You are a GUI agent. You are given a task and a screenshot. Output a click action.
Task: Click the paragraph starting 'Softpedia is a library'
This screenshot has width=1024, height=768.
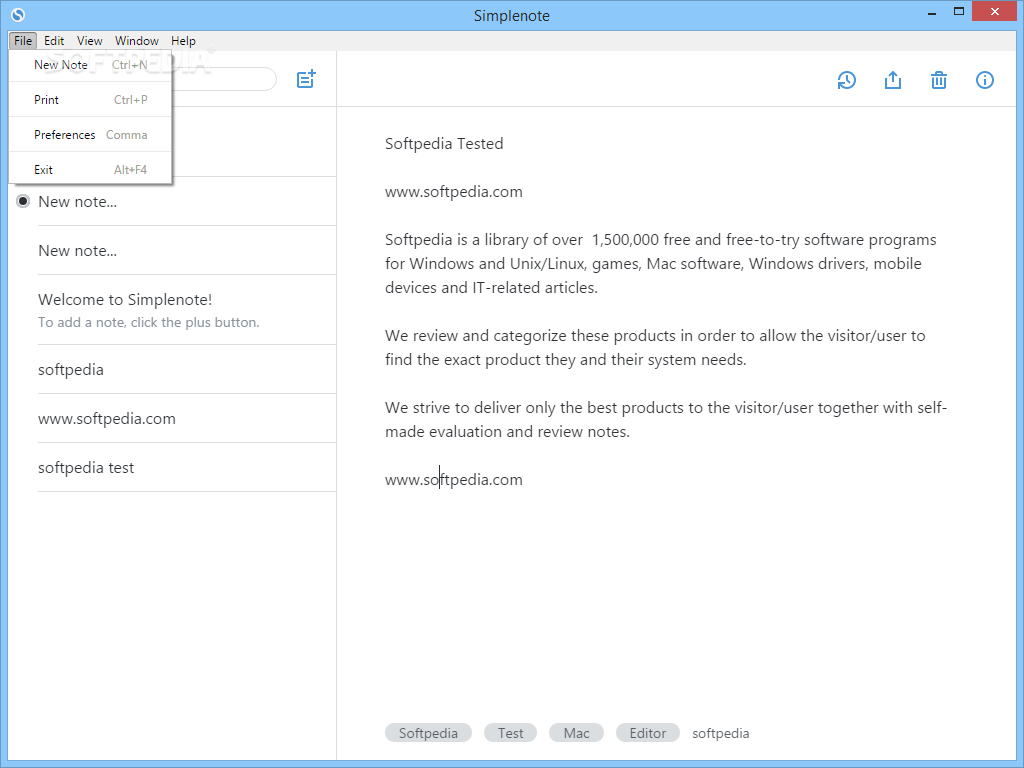(x=660, y=264)
